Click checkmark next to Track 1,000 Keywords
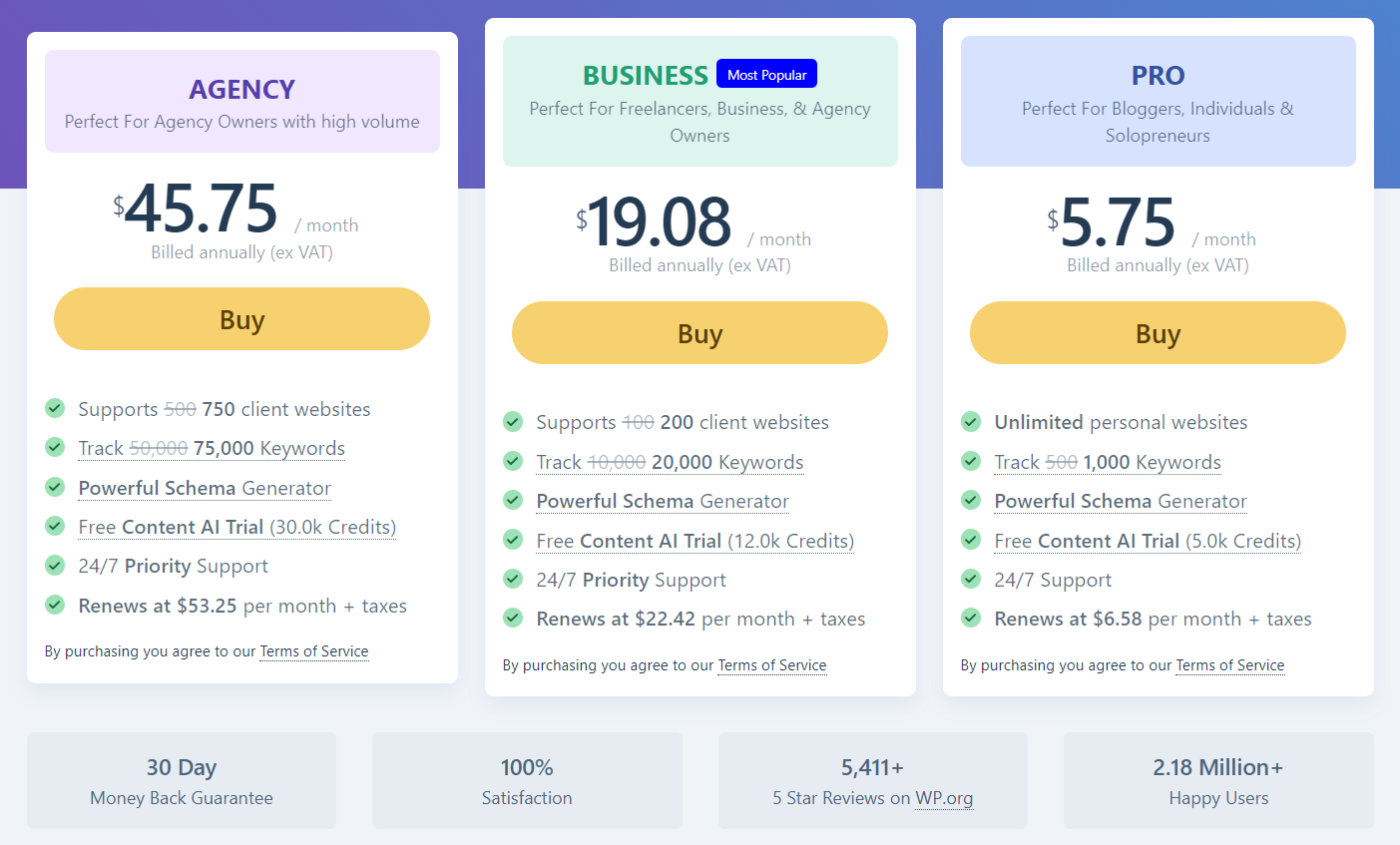Image resolution: width=1400 pixels, height=845 pixels. [x=971, y=462]
